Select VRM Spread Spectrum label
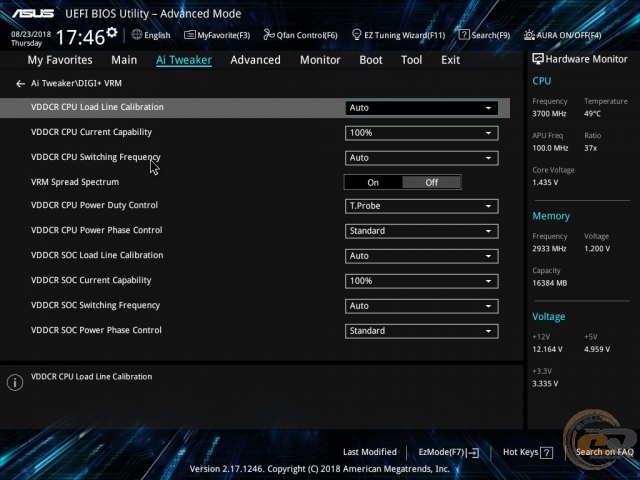 pyautogui.click(x=75, y=182)
